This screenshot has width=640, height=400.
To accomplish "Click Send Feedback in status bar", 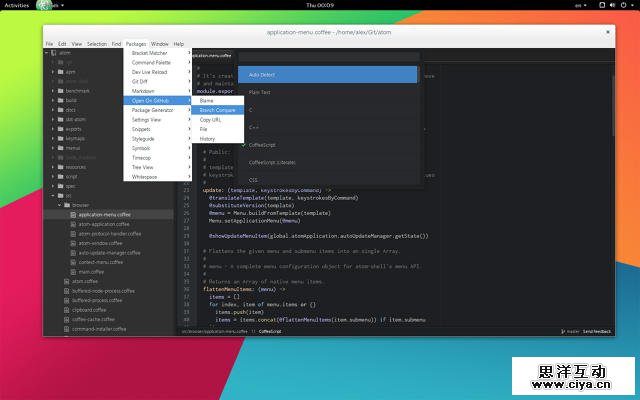I will point(597,328).
